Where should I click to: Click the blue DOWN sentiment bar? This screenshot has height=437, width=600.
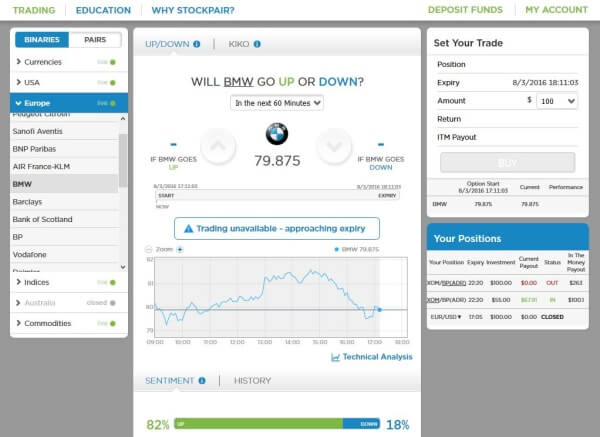(x=361, y=424)
